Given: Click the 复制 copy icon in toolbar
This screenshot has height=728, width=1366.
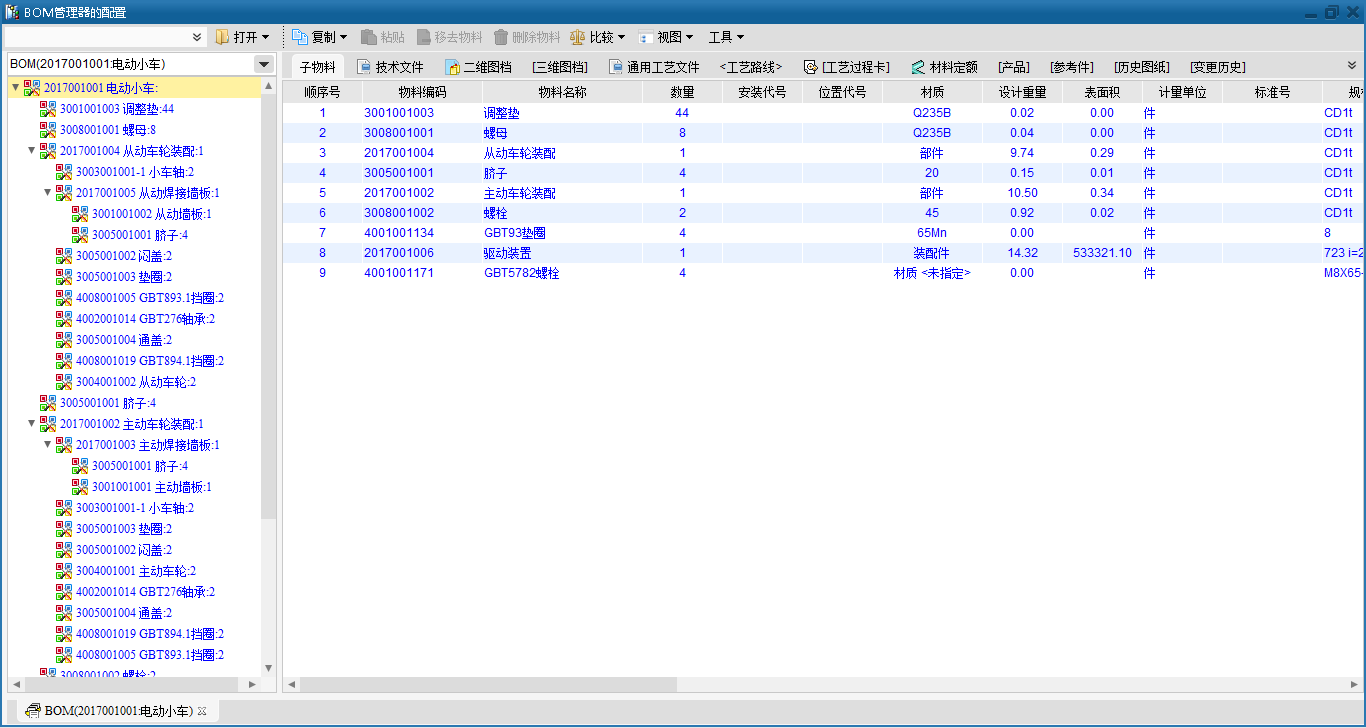Looking at the screenshot, I should 300,37.
